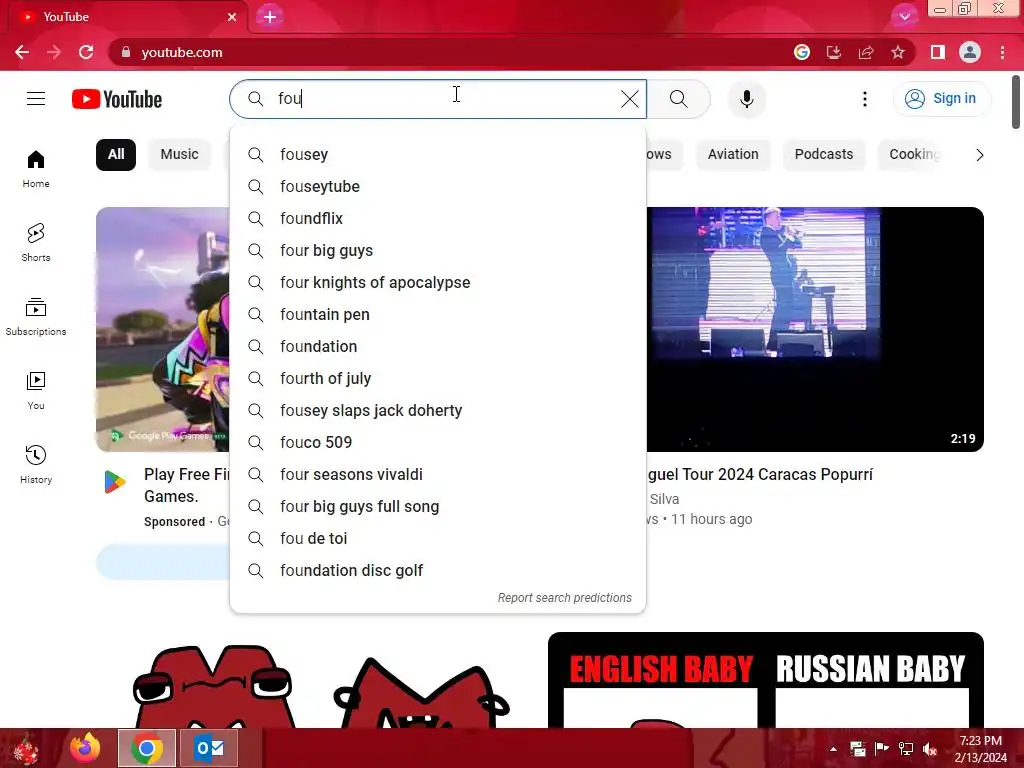Pick the 'foundation disc golf' prediction

438,570
